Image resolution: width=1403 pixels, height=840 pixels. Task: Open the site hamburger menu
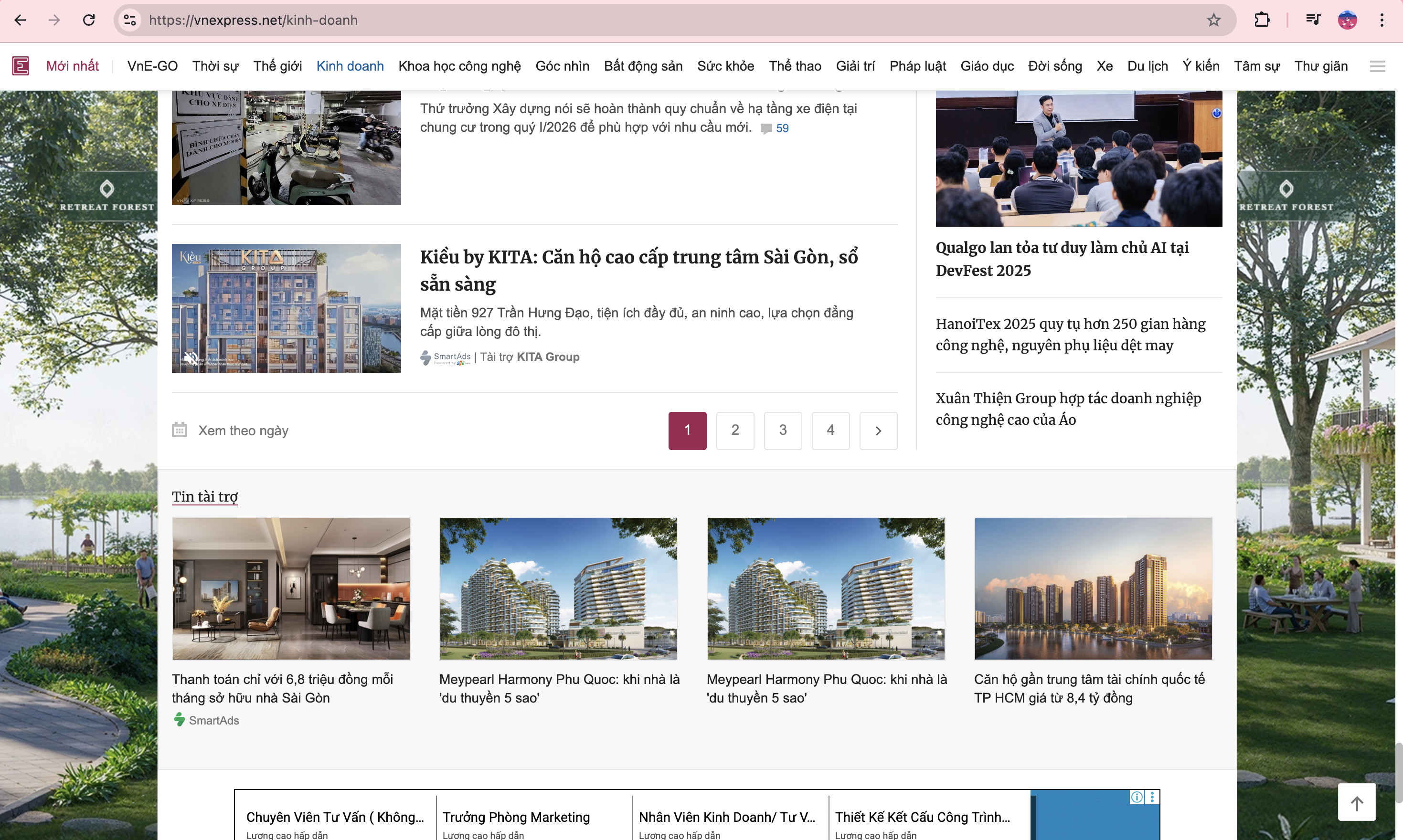1378,66
